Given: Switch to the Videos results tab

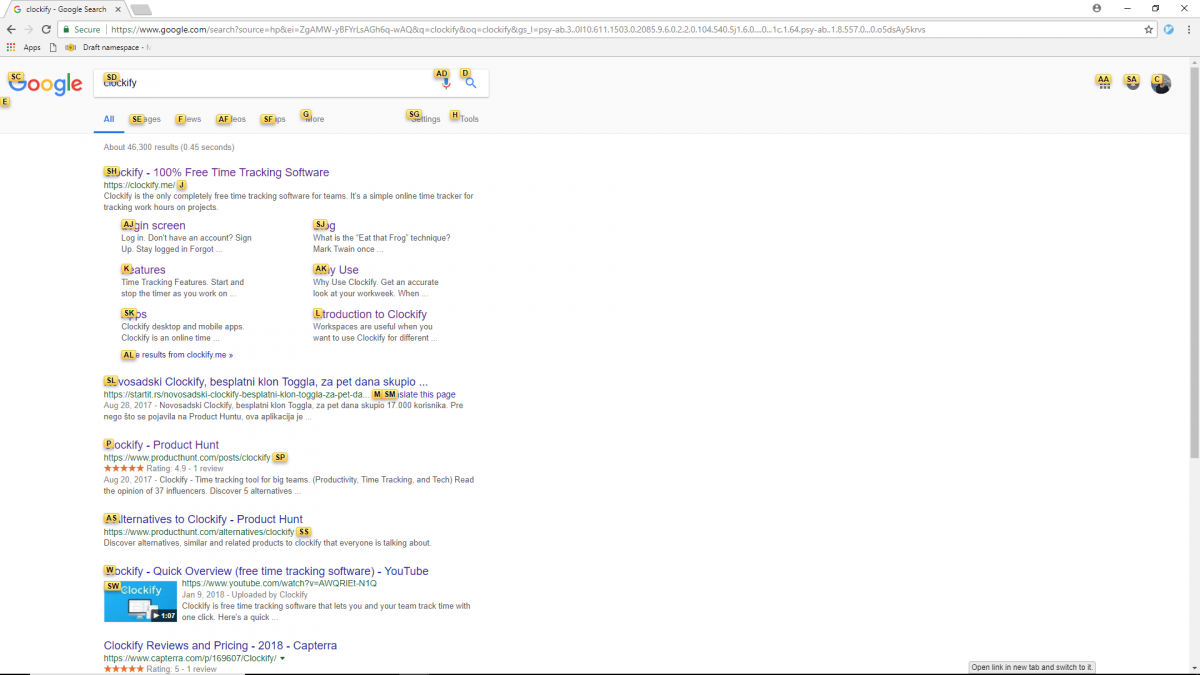Looking at the screenshot, I should pyautogui.click(x=231, y=119).
